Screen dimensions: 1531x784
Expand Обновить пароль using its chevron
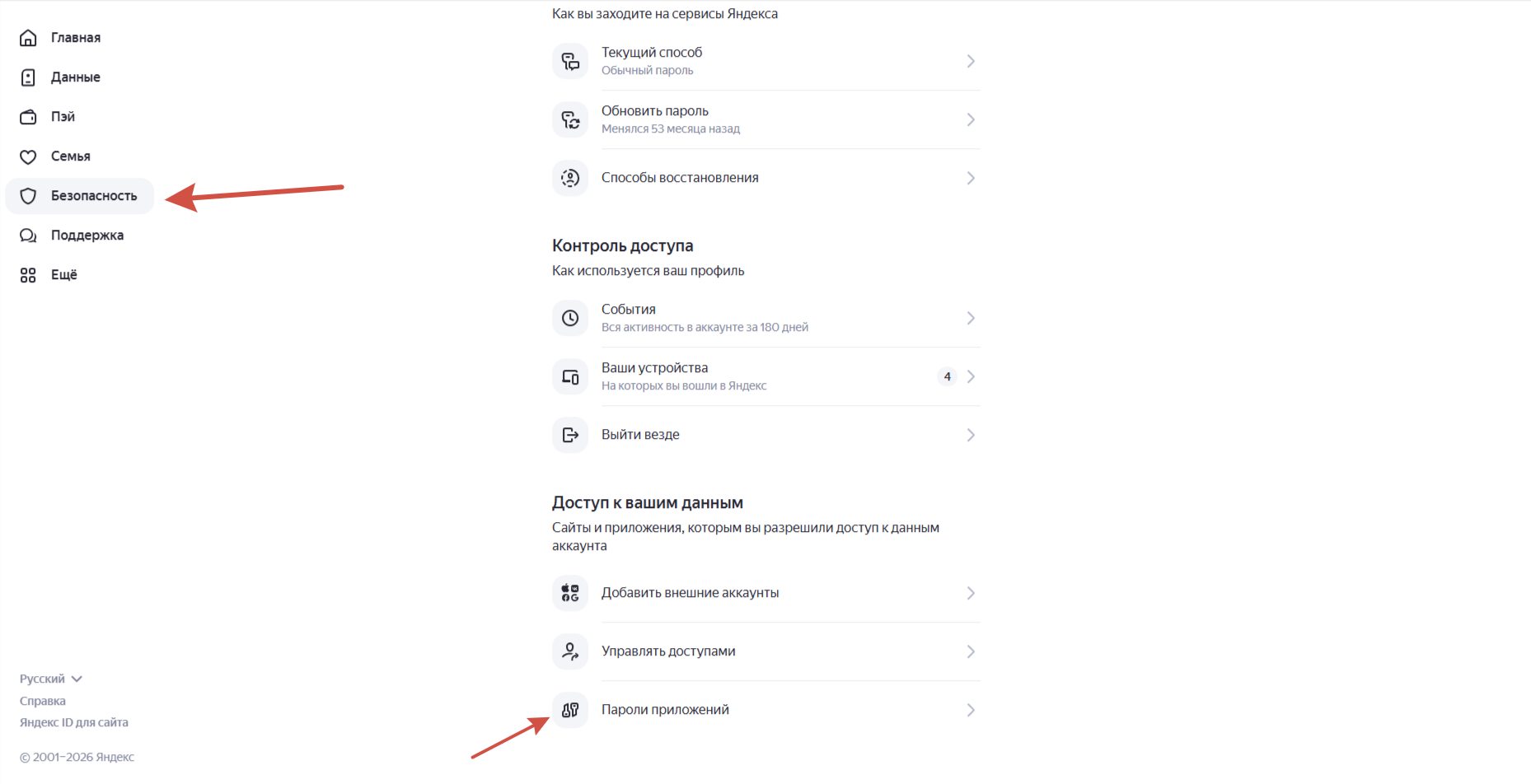click(x=971, y=119)
